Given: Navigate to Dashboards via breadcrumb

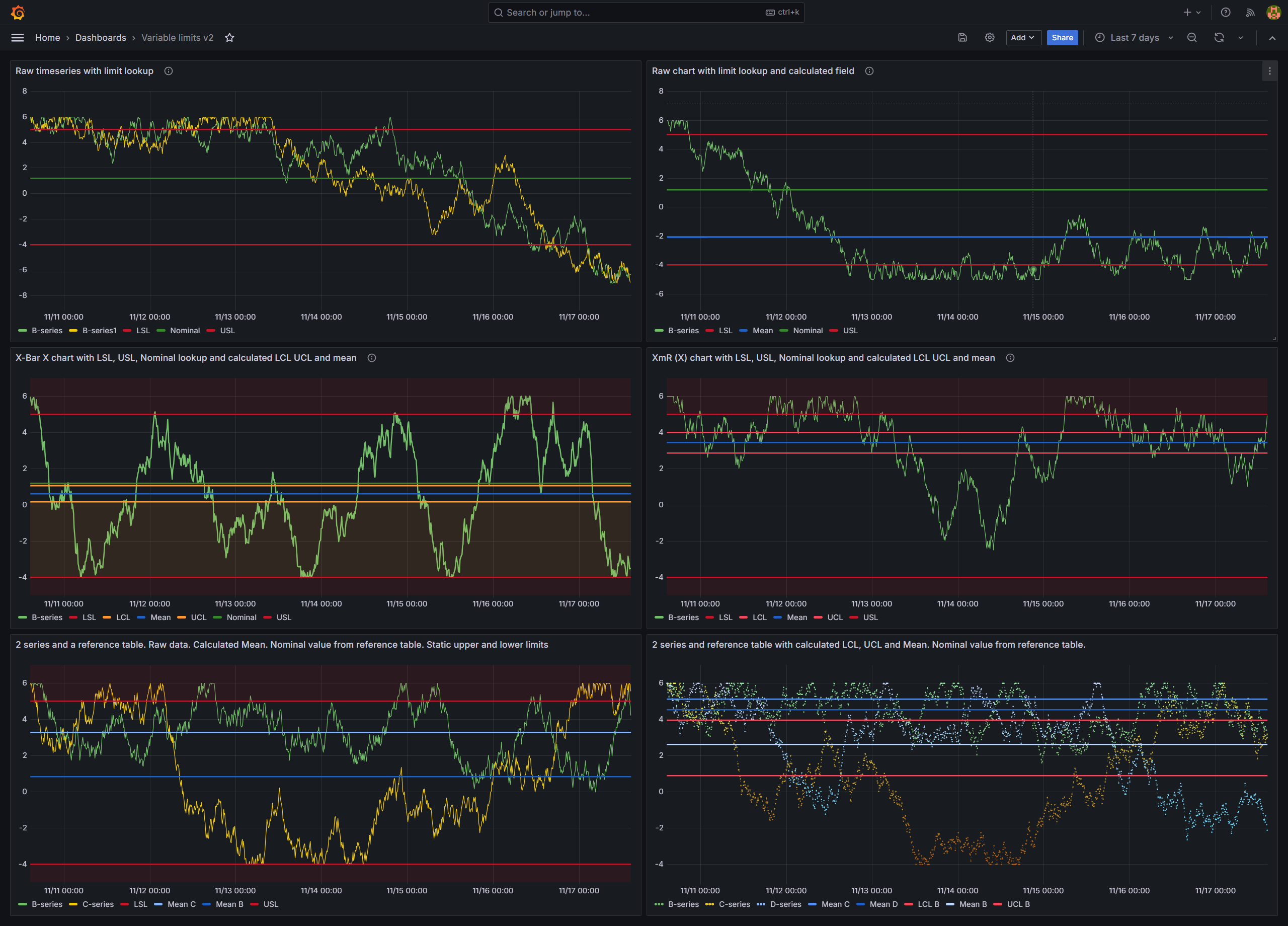Looking at the screenshot, I should [101, 38].
